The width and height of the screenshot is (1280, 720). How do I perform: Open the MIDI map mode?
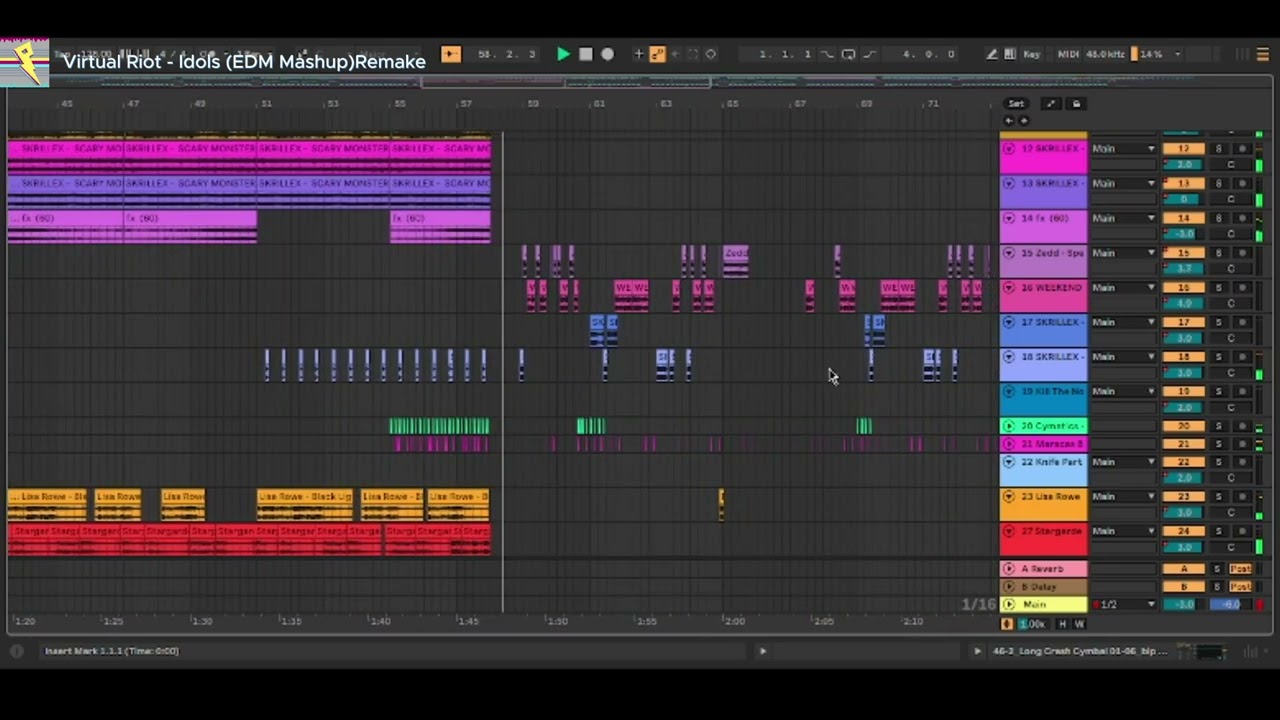pos(1068,54)
